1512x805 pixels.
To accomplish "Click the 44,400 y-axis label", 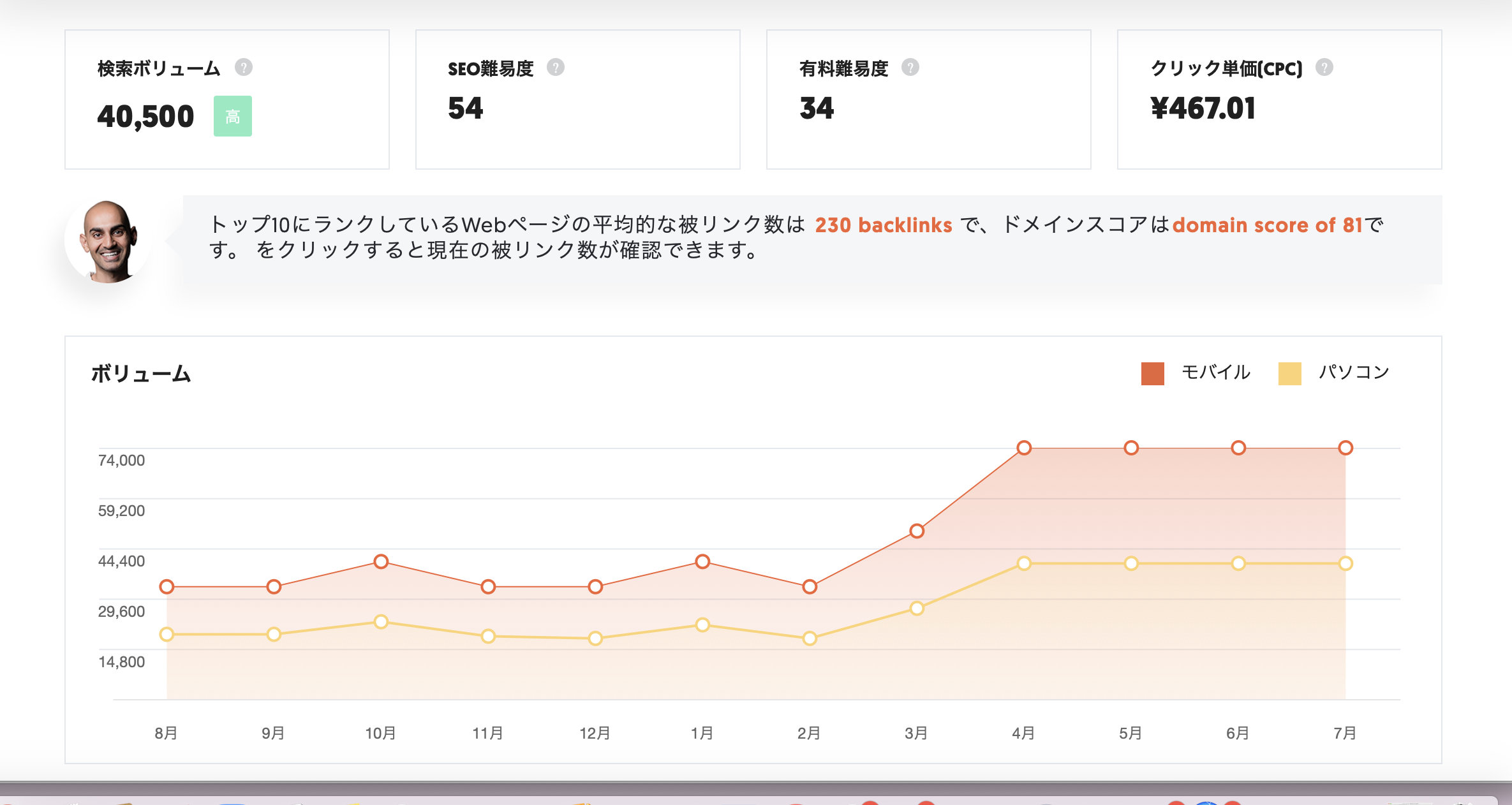I will tap(121, 561).
